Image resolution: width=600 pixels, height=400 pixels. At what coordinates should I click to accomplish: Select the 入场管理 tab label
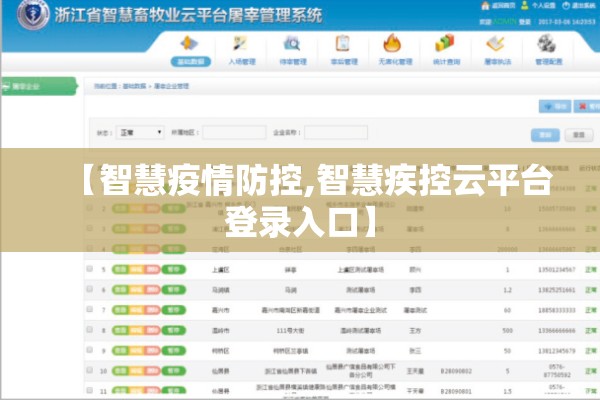[x=242, y=62]
